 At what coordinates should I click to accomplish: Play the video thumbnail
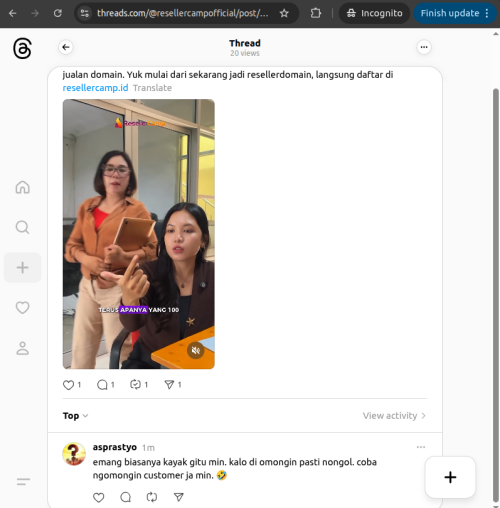(x=139, y=234)
